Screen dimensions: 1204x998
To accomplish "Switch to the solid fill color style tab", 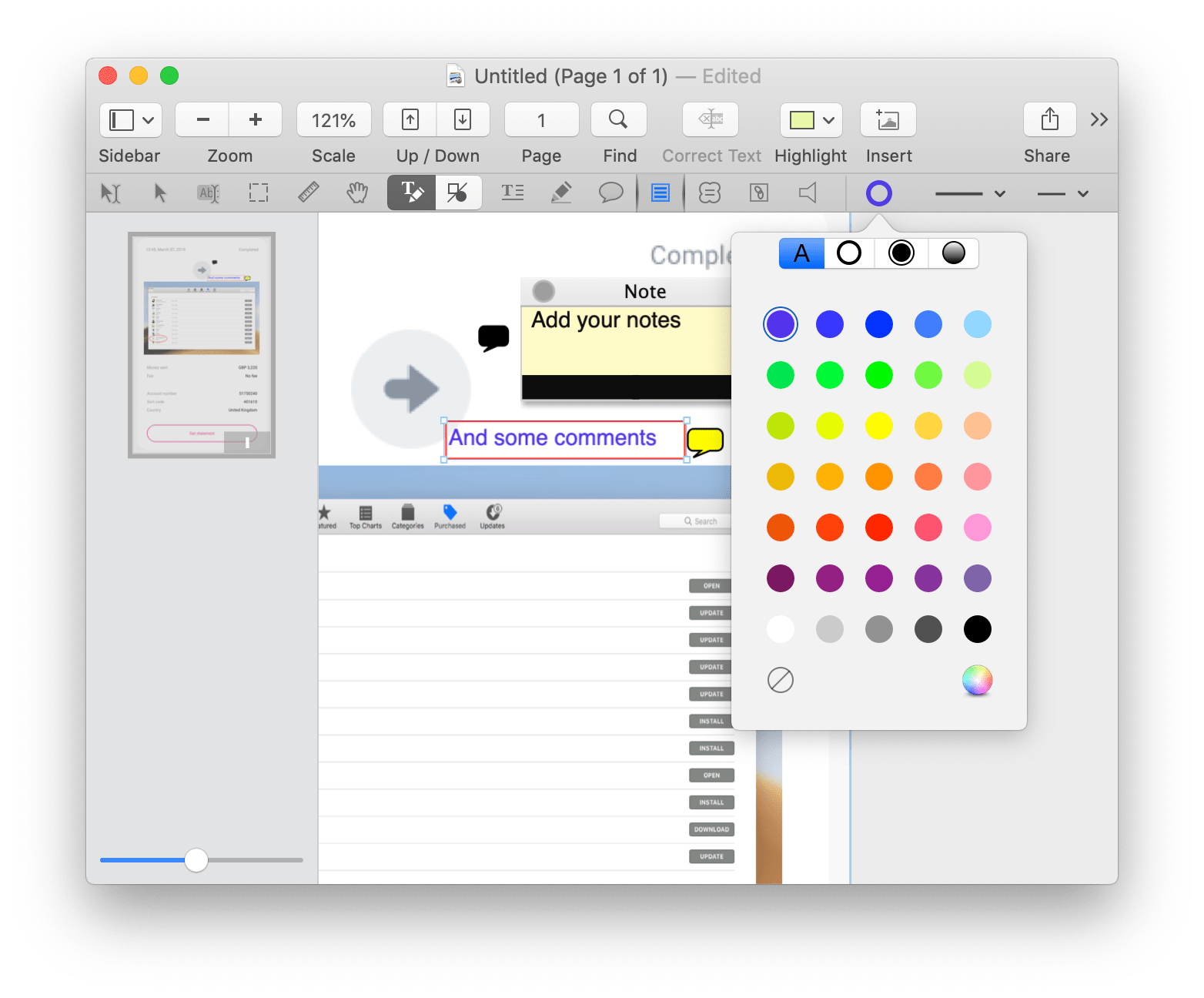I will pyautogui.click(x=901, y=253).
